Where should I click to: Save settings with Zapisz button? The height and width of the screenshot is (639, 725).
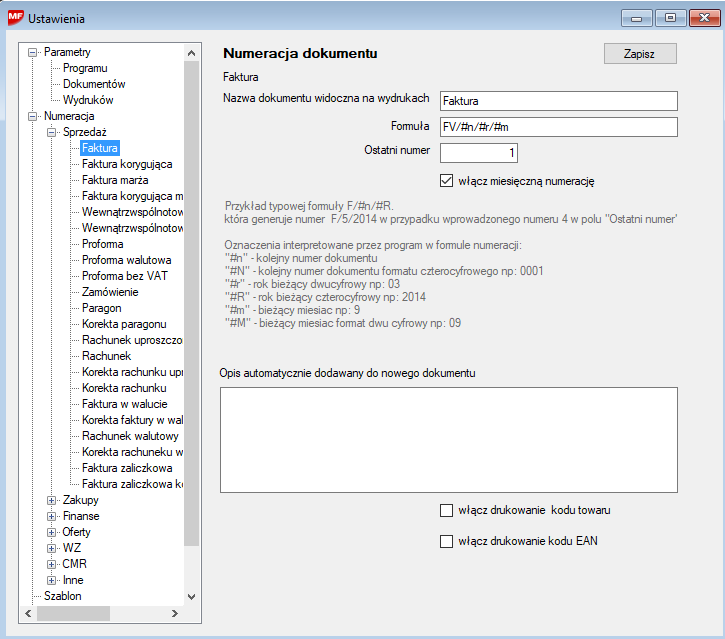point(640,54)
